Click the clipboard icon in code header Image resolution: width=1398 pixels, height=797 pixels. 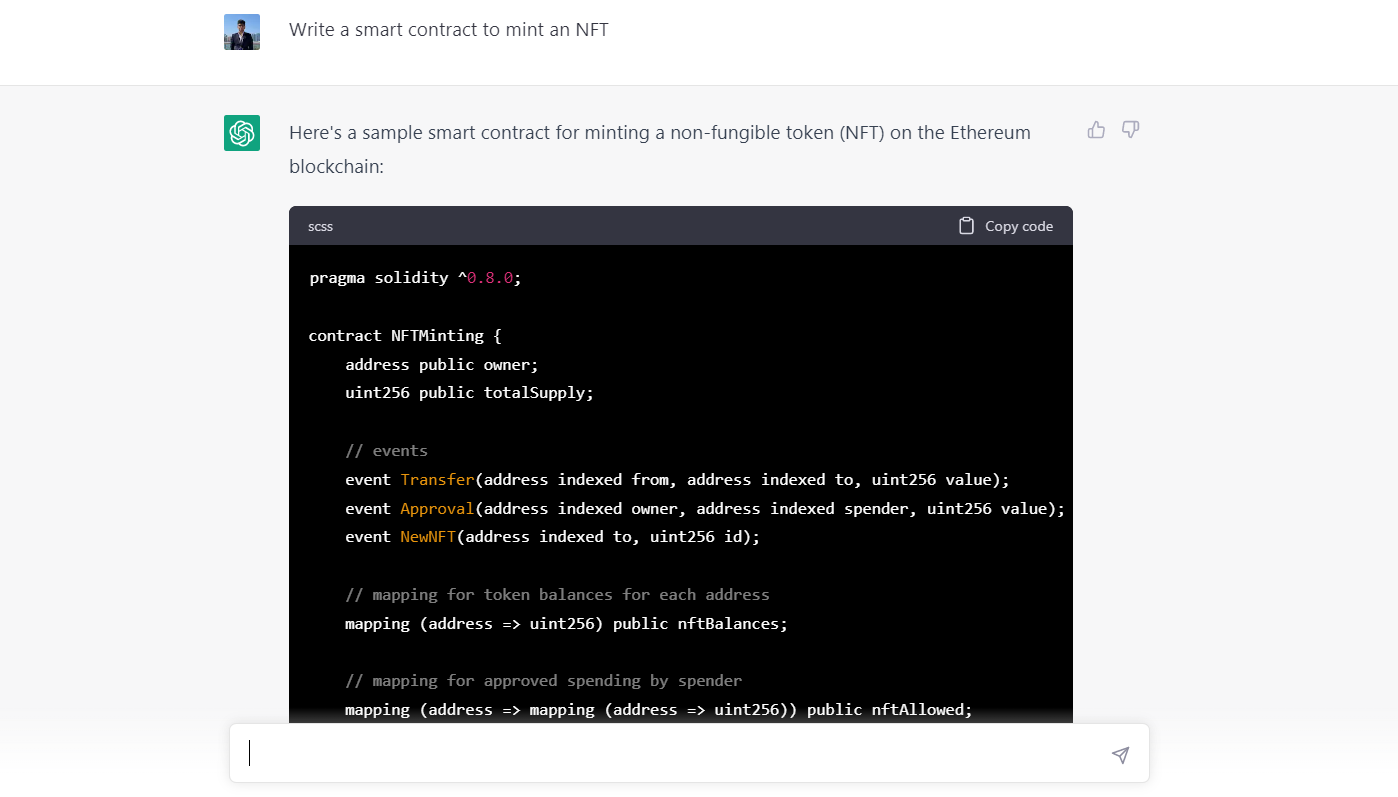click(966, 226)
